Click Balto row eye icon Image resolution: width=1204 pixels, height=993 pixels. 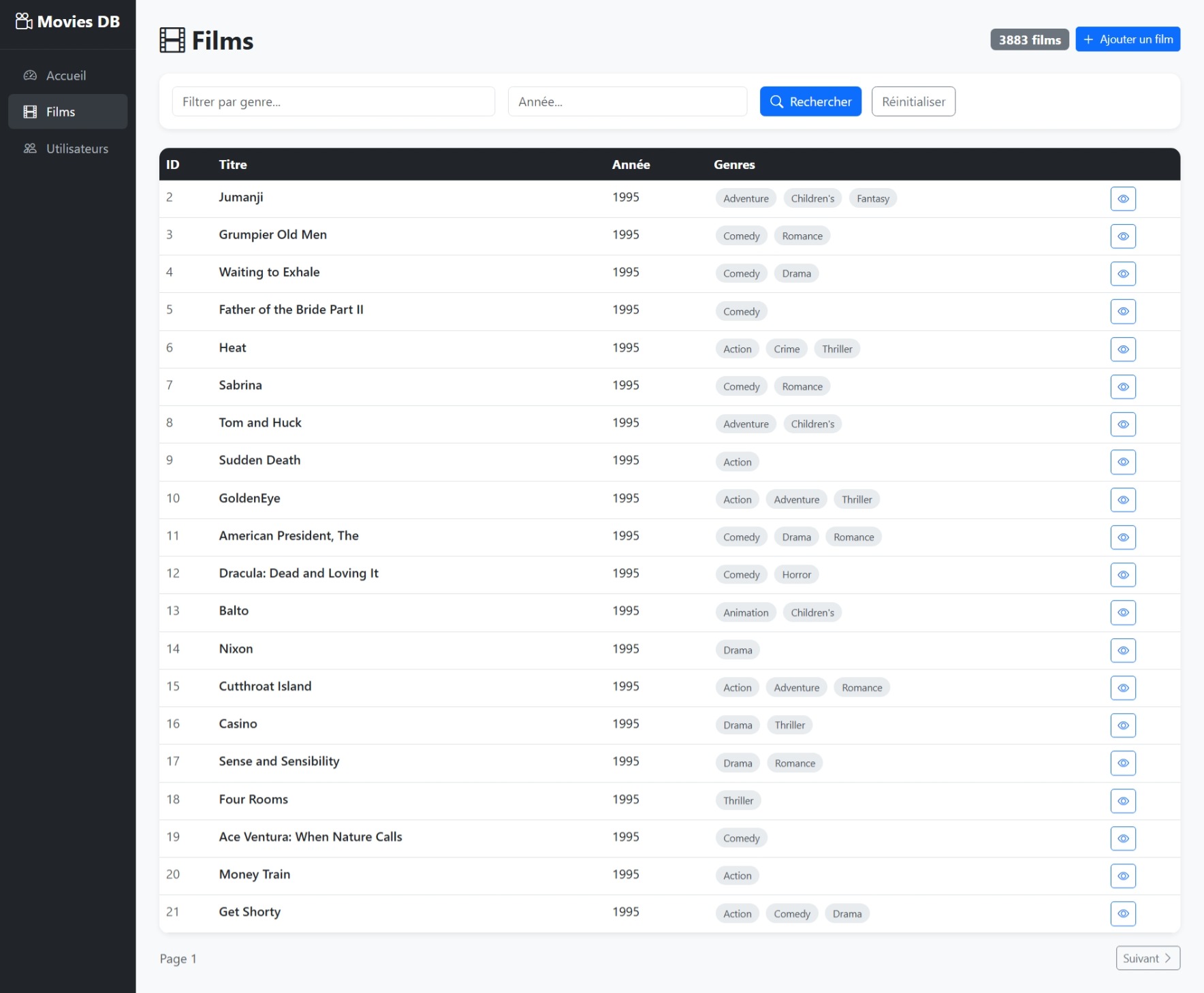(x=1123, y=612)
